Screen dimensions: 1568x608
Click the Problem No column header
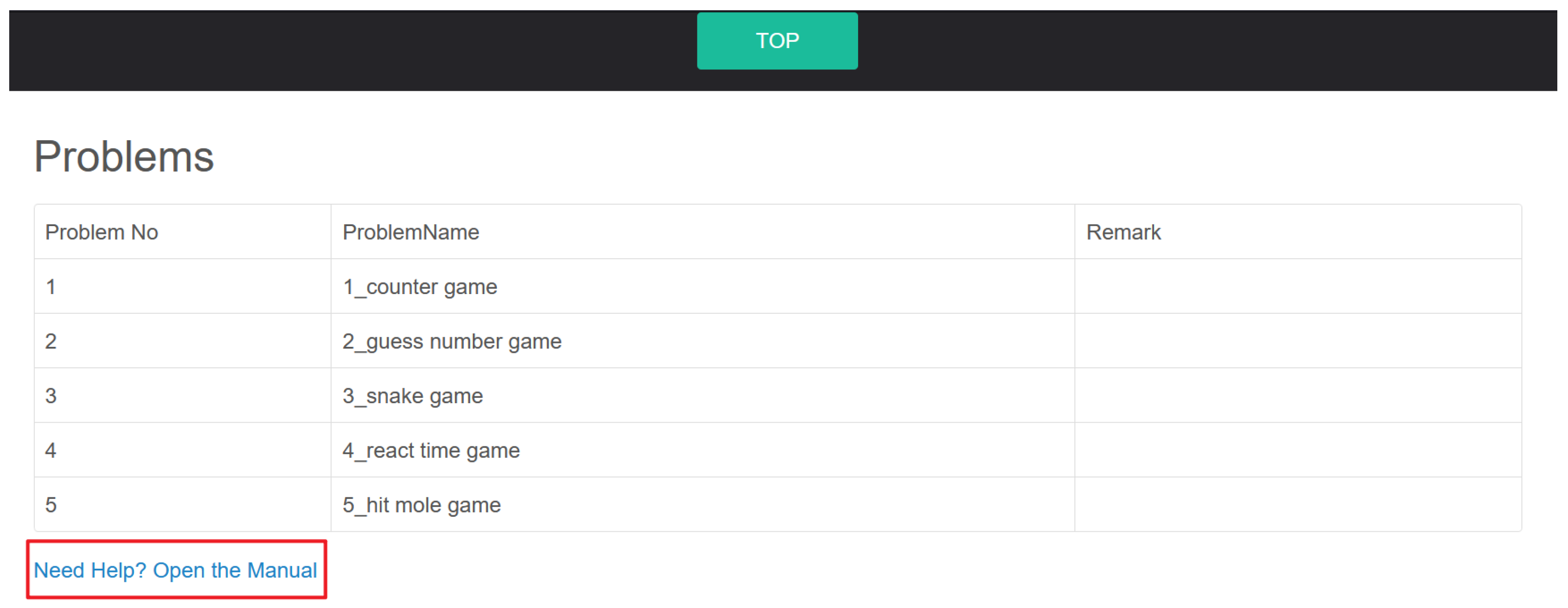(x=101, y=232)
